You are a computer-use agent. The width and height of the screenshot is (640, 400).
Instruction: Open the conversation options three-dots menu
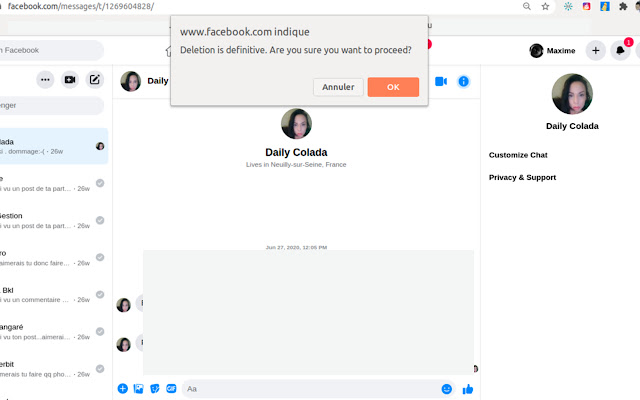tap(45, 80)
